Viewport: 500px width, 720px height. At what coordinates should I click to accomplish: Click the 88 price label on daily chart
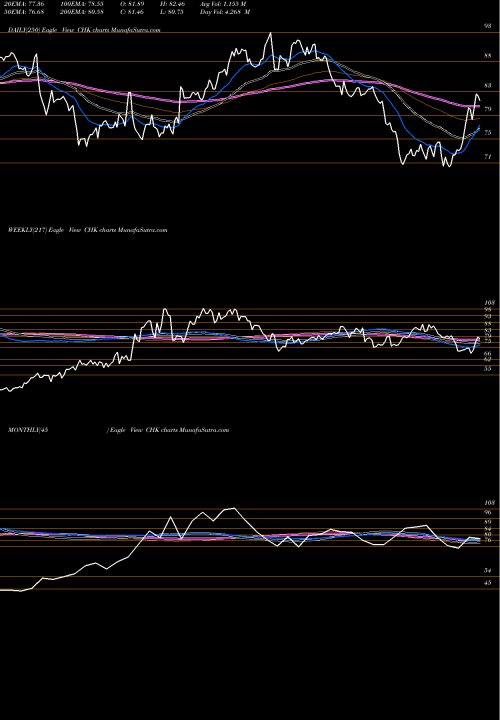488,56
